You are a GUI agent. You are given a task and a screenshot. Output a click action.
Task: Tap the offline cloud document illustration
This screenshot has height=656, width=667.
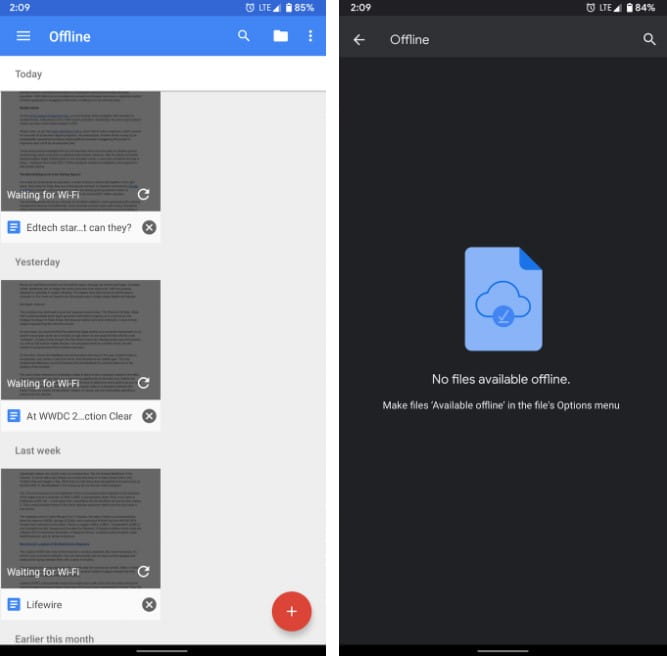pos(503,299)
